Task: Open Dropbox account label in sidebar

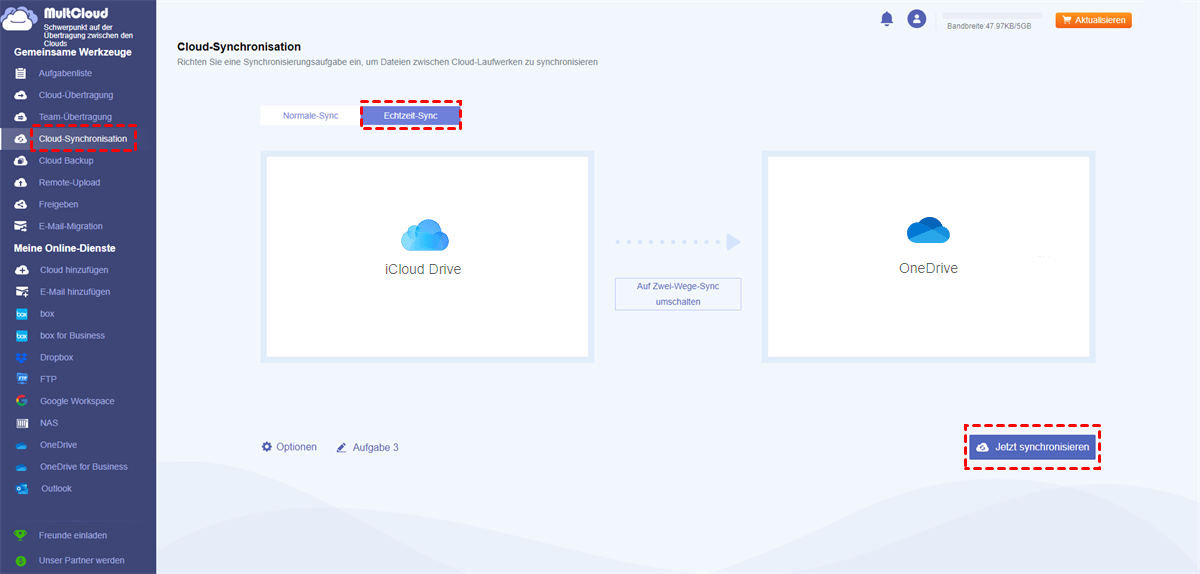Action: pyautogui.click(x=56, y=358)
